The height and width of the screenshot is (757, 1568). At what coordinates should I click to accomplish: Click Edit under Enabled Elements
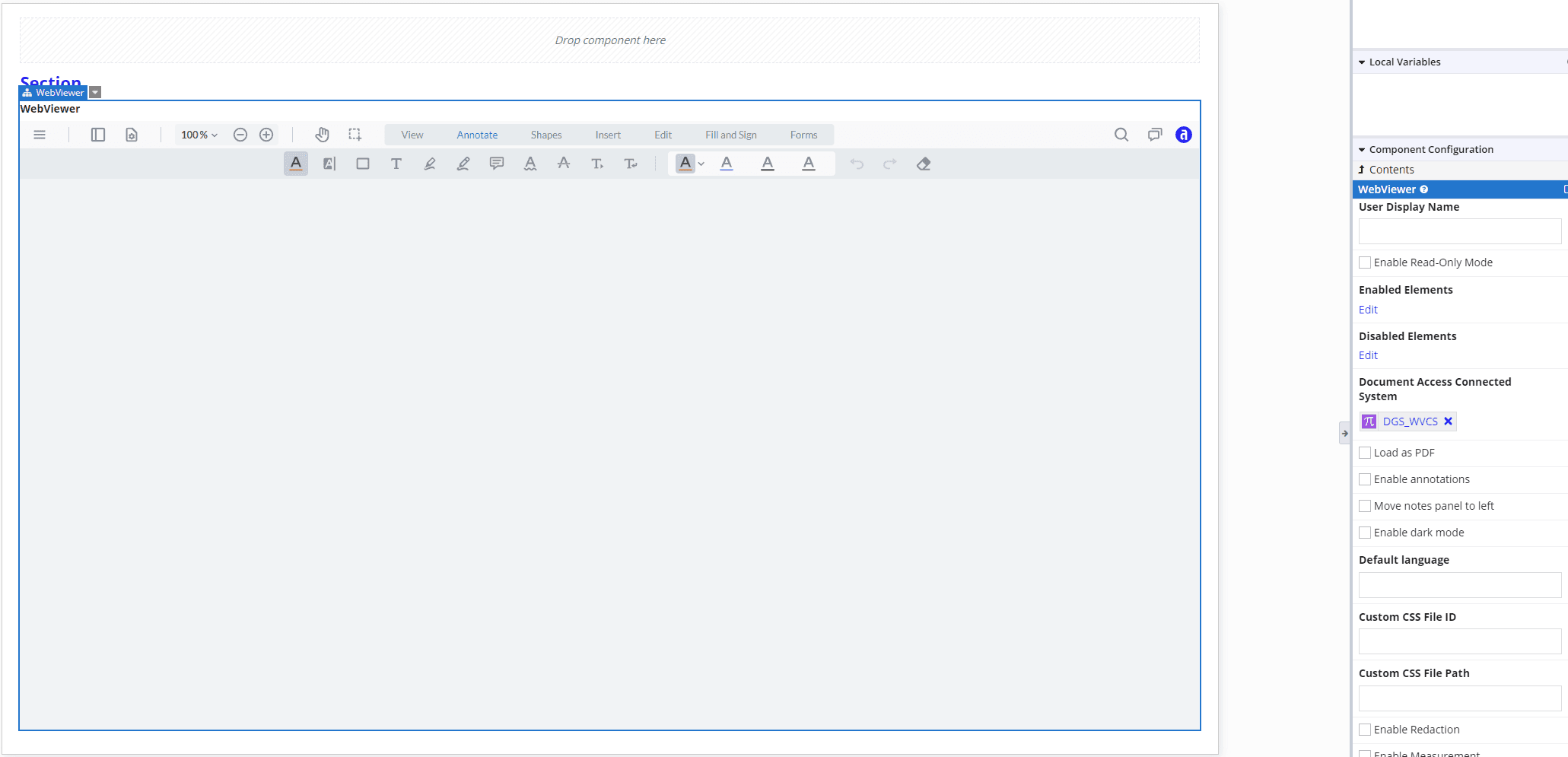point(1368,310)
